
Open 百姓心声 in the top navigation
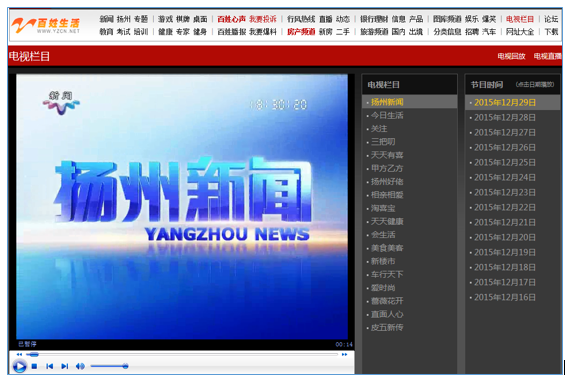pos(231,19)
